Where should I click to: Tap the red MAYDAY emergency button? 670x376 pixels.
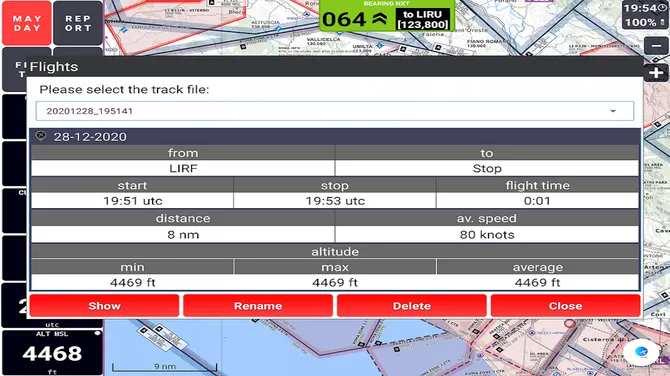(x=27, y=23)
